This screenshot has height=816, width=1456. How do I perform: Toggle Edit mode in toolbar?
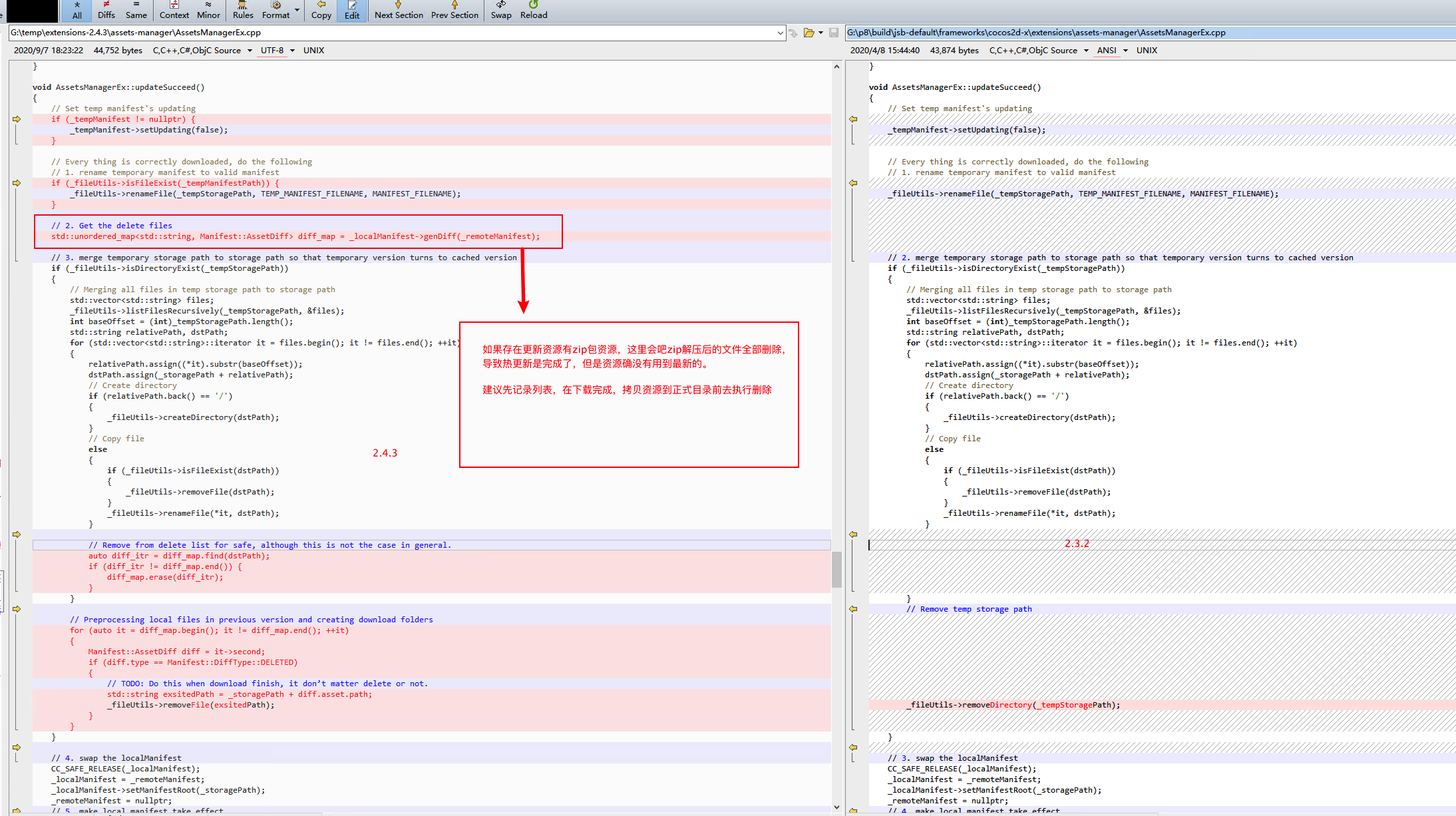coord(352,10)
